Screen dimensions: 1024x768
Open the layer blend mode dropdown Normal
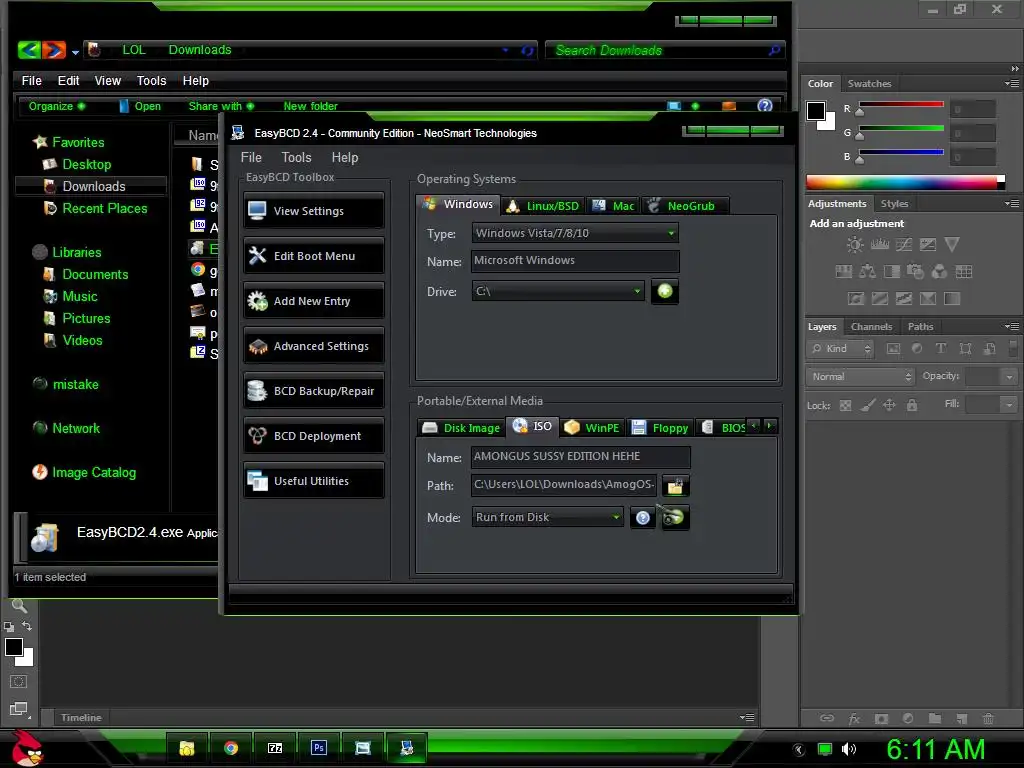tap(860, 377)
